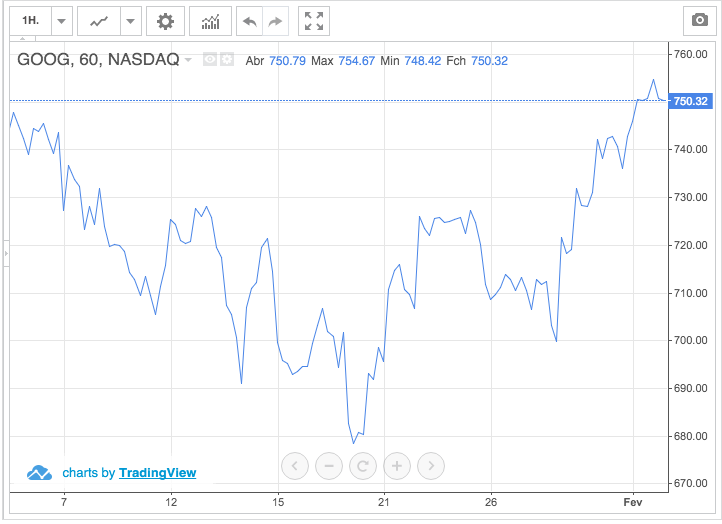Expand the chart style dropdown arrow
This screenshot has width=722, height=524.
[x=130, y=21]
